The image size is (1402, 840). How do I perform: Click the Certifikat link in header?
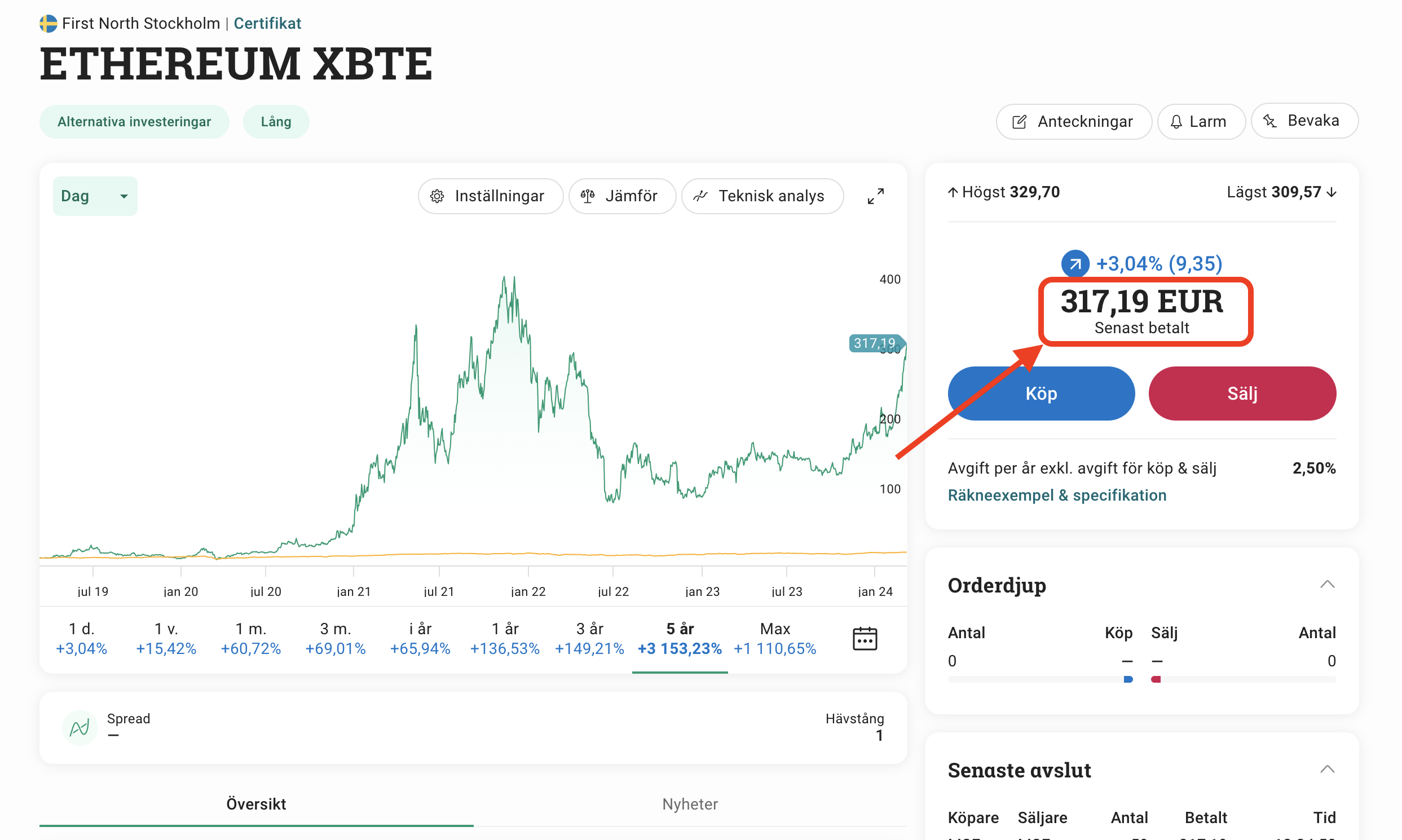coord(267,23)
